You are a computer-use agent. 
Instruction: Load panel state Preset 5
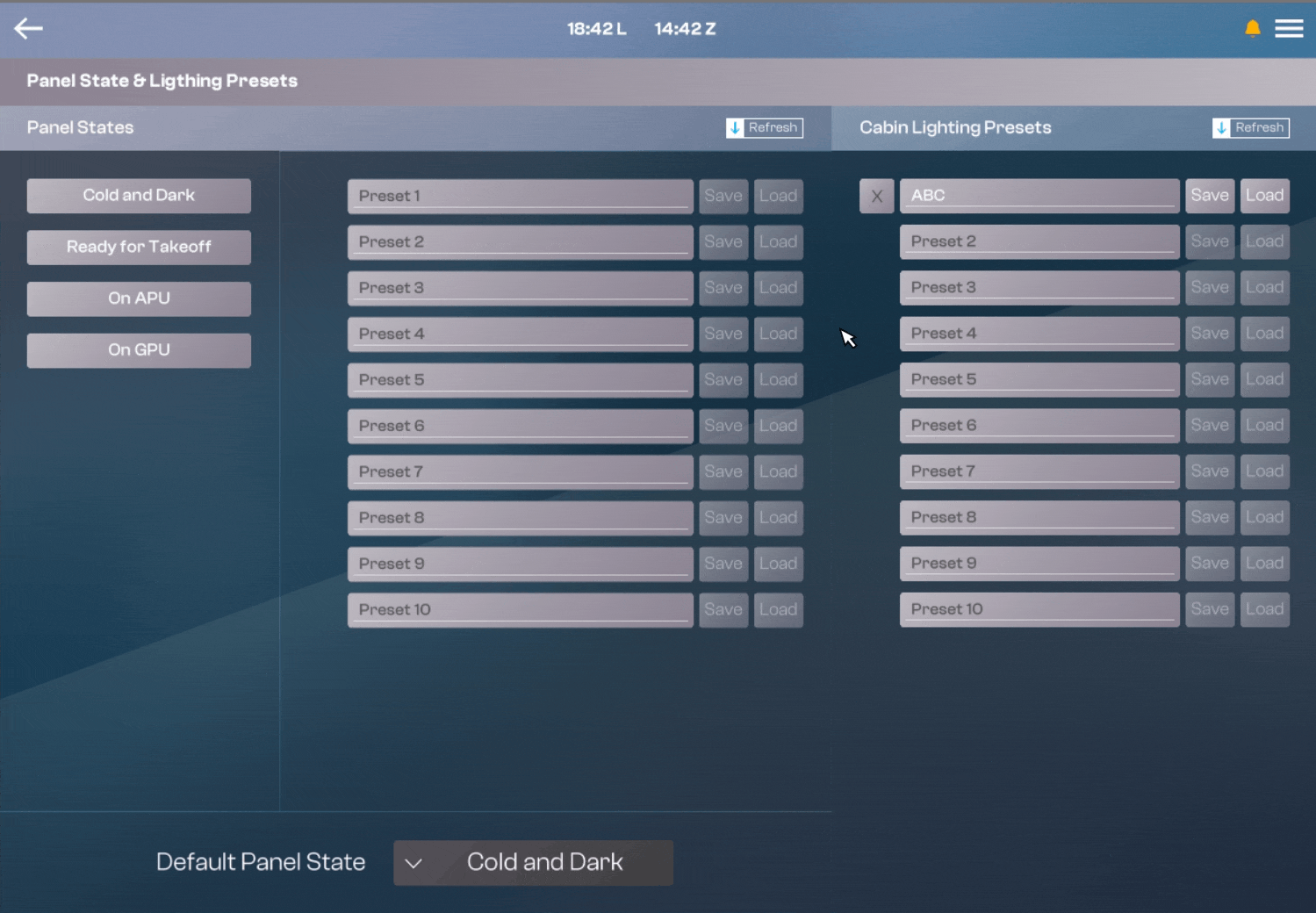[x=779, y=380]
